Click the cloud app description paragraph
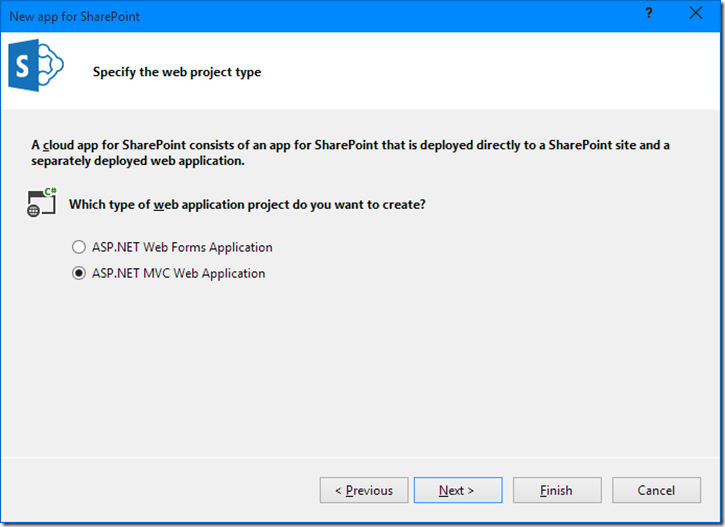725x527 pixels. pyautogui.click(x=350, y=152)
